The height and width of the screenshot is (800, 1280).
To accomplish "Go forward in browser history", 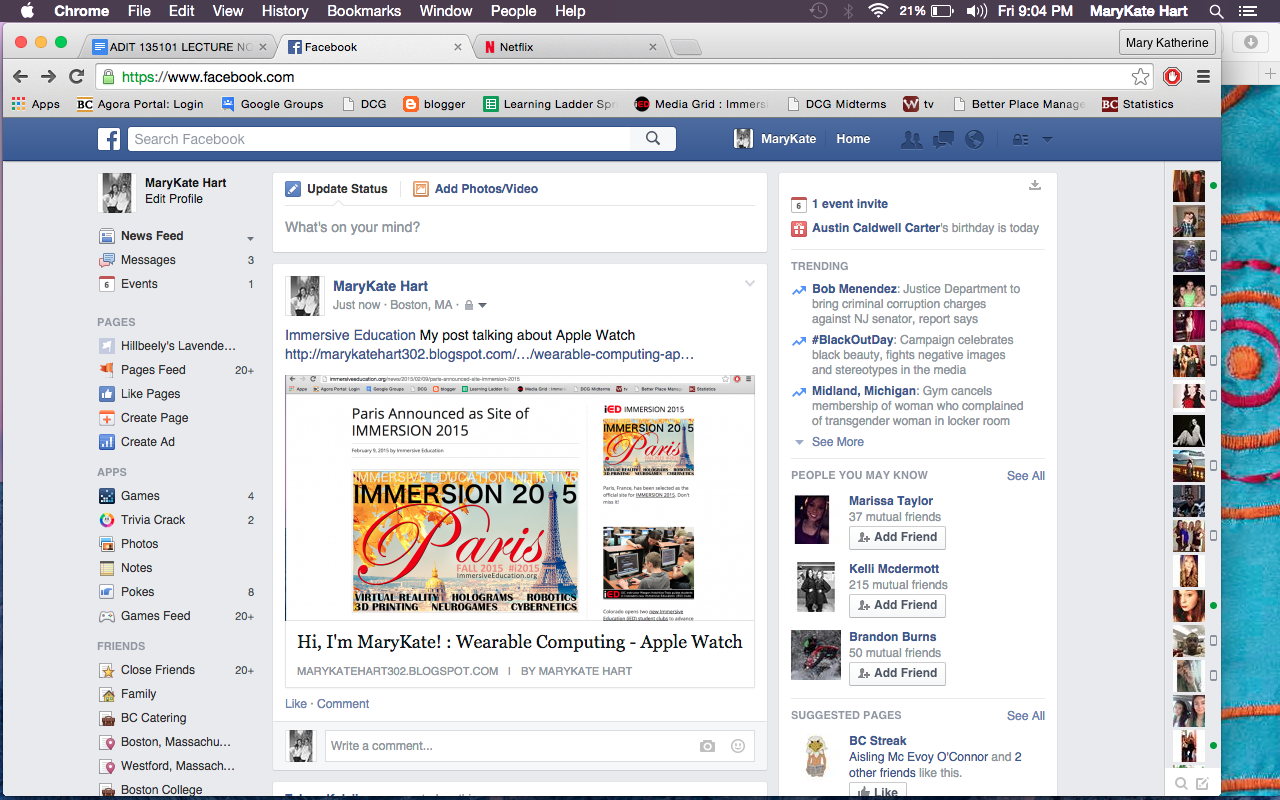I will point(48,77).
